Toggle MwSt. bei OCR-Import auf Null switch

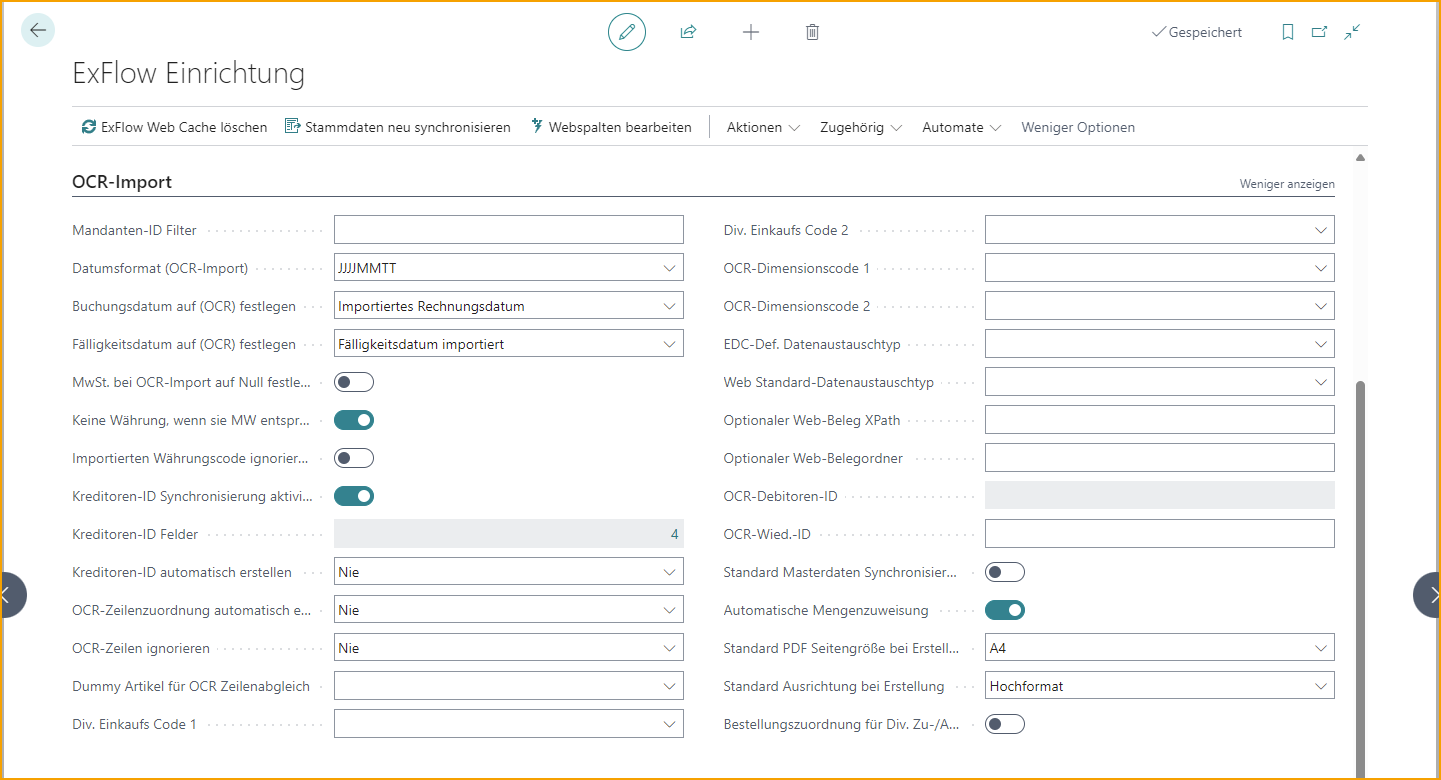click(354, 382)
